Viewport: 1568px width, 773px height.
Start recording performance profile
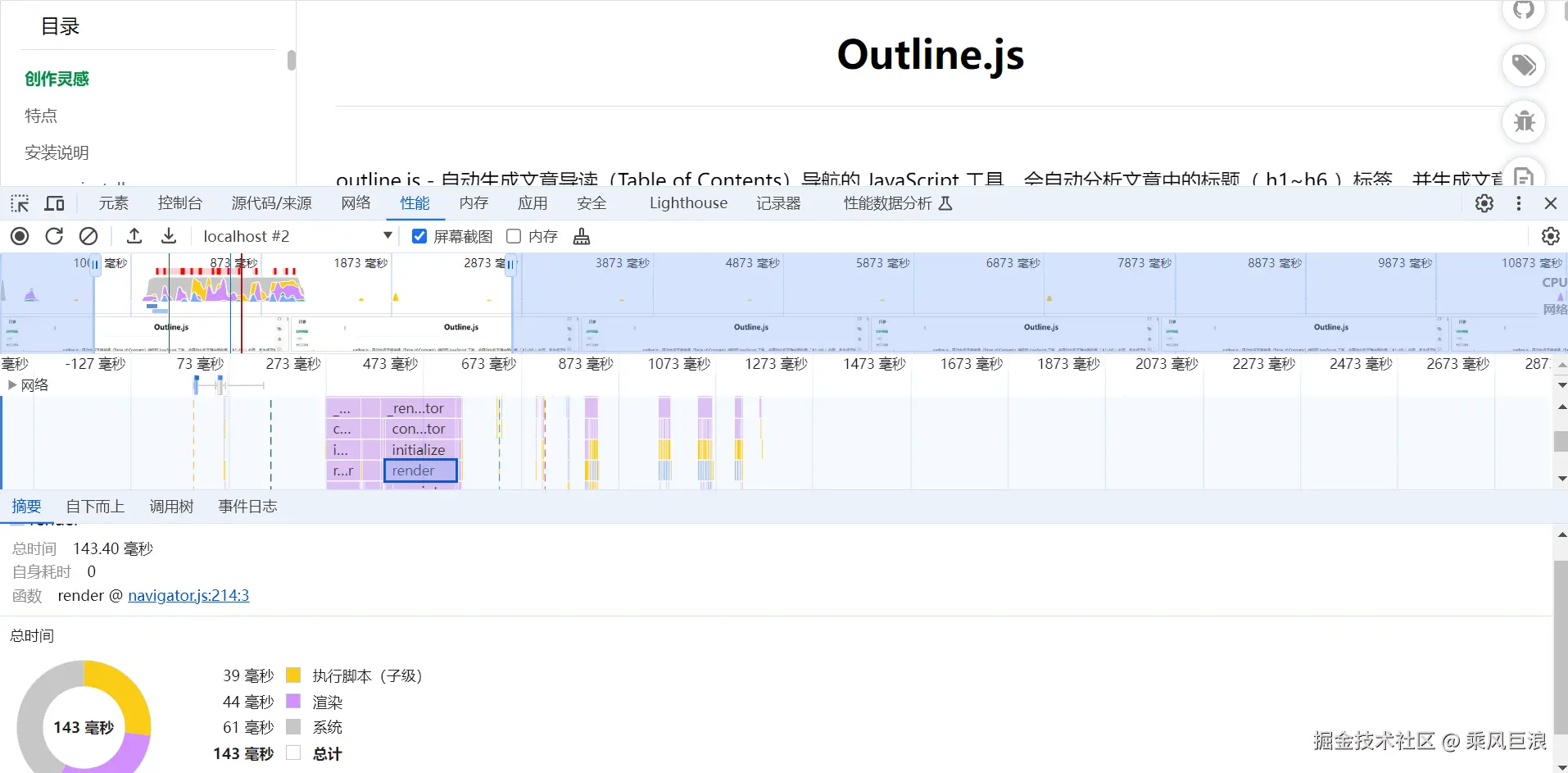tap(20, 236)
